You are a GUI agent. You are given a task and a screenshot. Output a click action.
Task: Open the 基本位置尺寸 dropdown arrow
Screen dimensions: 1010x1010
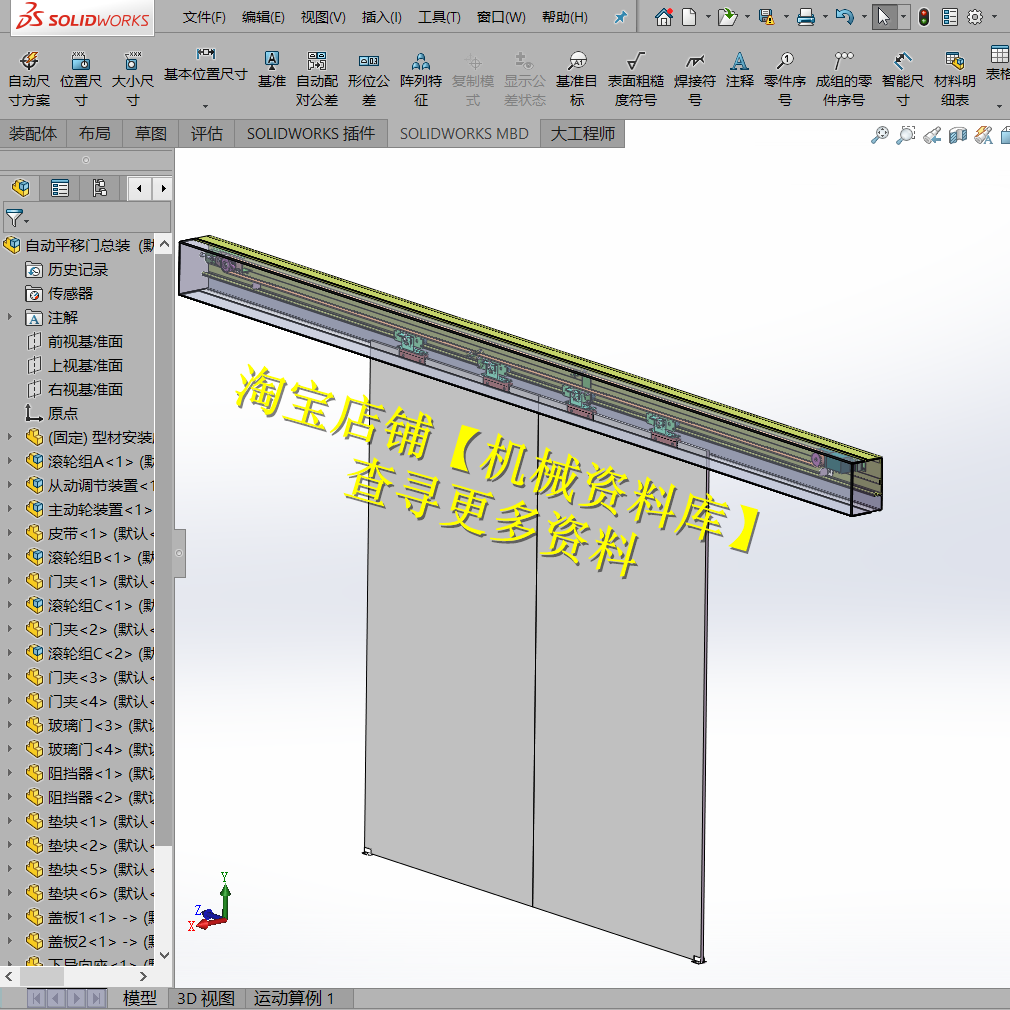pyautogui.click(x=205, y=106)
